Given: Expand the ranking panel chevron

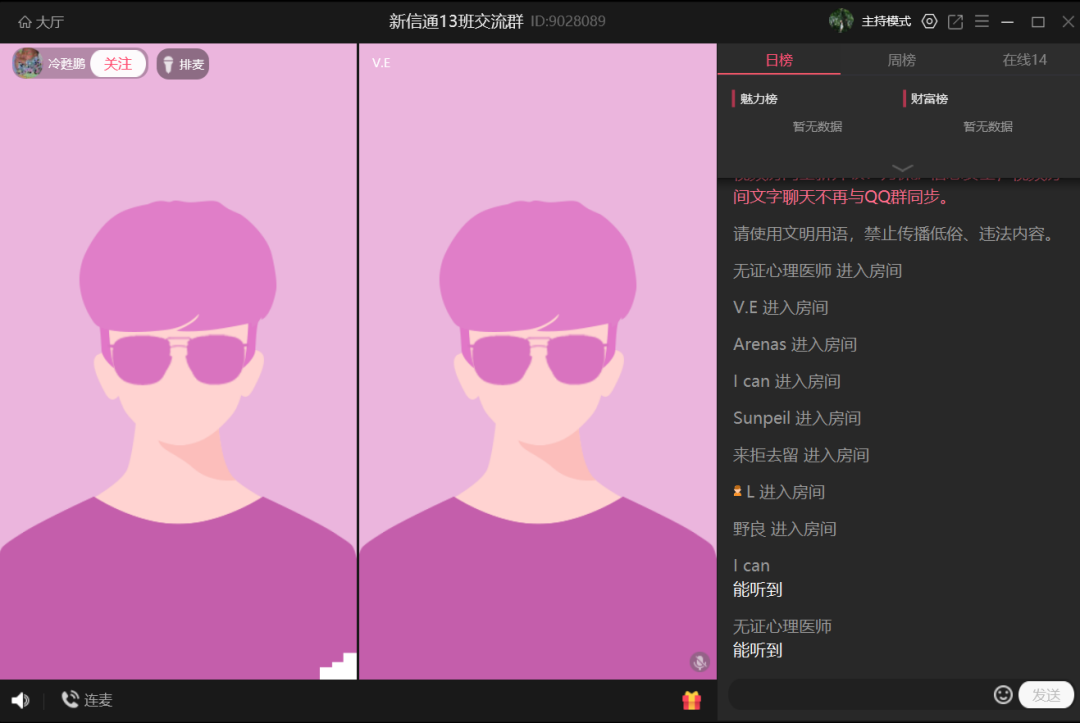Looking at the screenshot, I should click(x=902, y=167).
